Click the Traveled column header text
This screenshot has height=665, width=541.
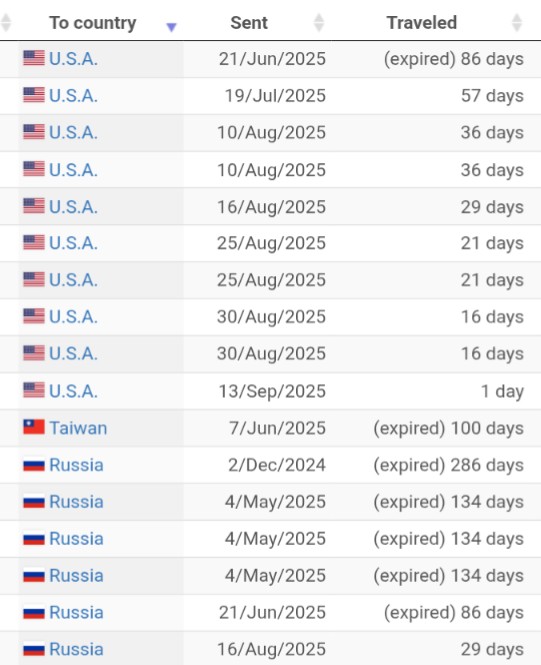tap(422, 23)
